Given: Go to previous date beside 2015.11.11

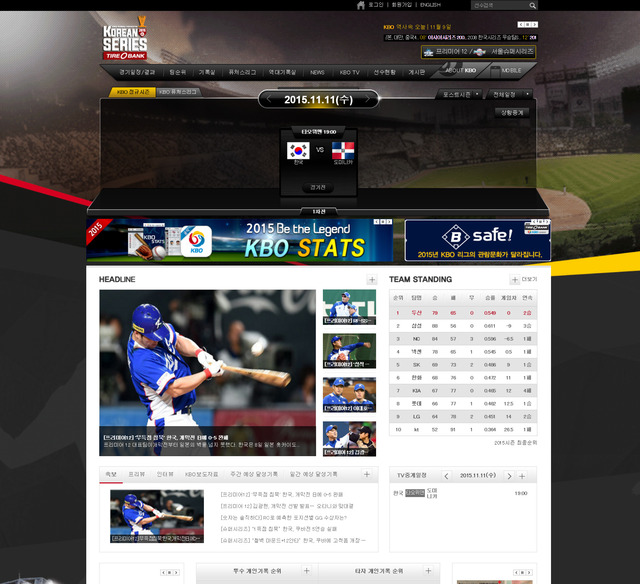Looking at the screenshot, I should (269, 99).
